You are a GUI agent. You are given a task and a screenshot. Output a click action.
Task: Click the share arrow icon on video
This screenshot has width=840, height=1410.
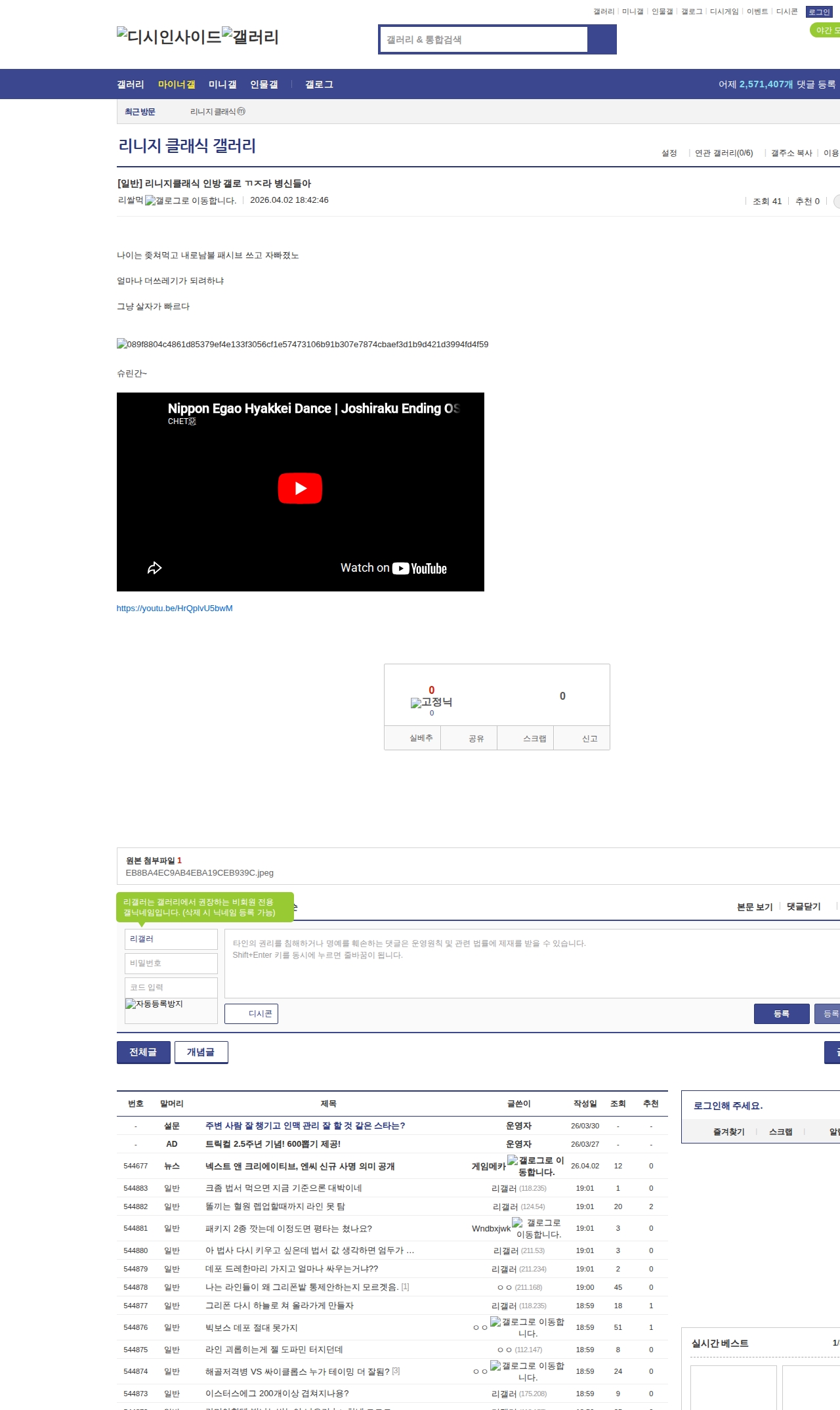pos(154,568)
